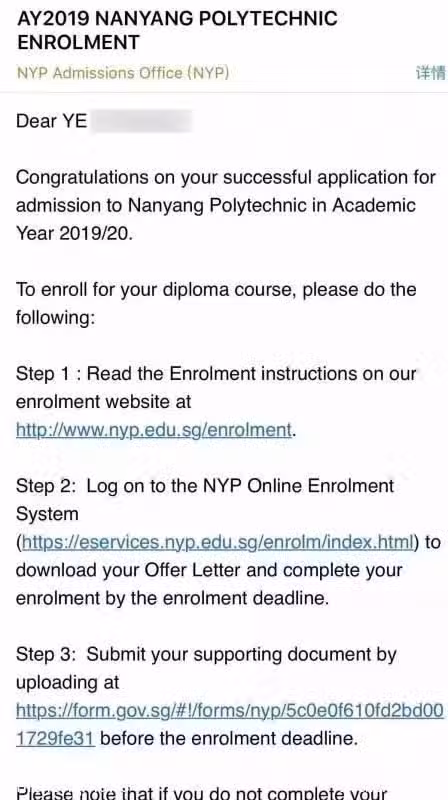Click the download your Offer Letter line
The image size is (448, 800).
[209, 570]
